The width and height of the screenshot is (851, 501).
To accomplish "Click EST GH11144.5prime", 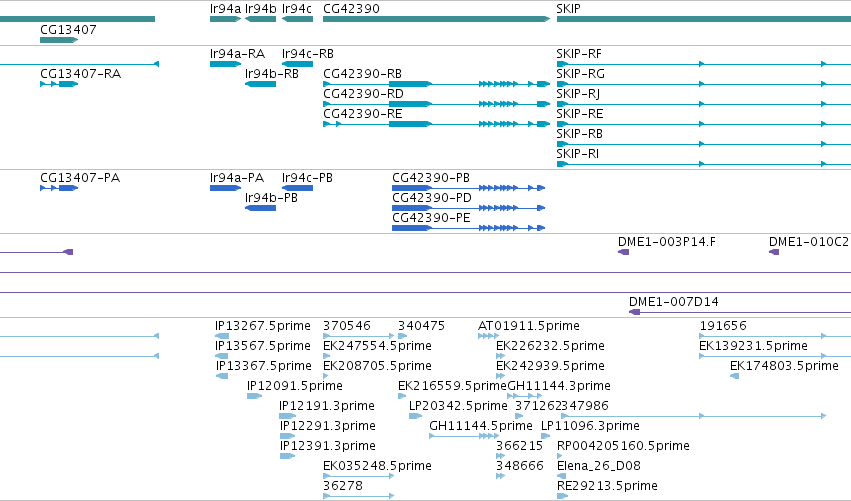I will pos(481,427).
